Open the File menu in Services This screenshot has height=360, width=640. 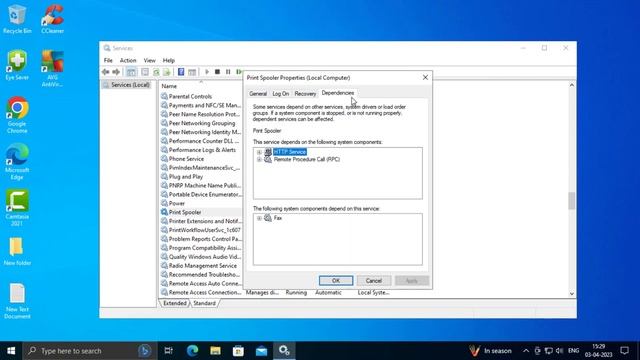tap(108, 60)
